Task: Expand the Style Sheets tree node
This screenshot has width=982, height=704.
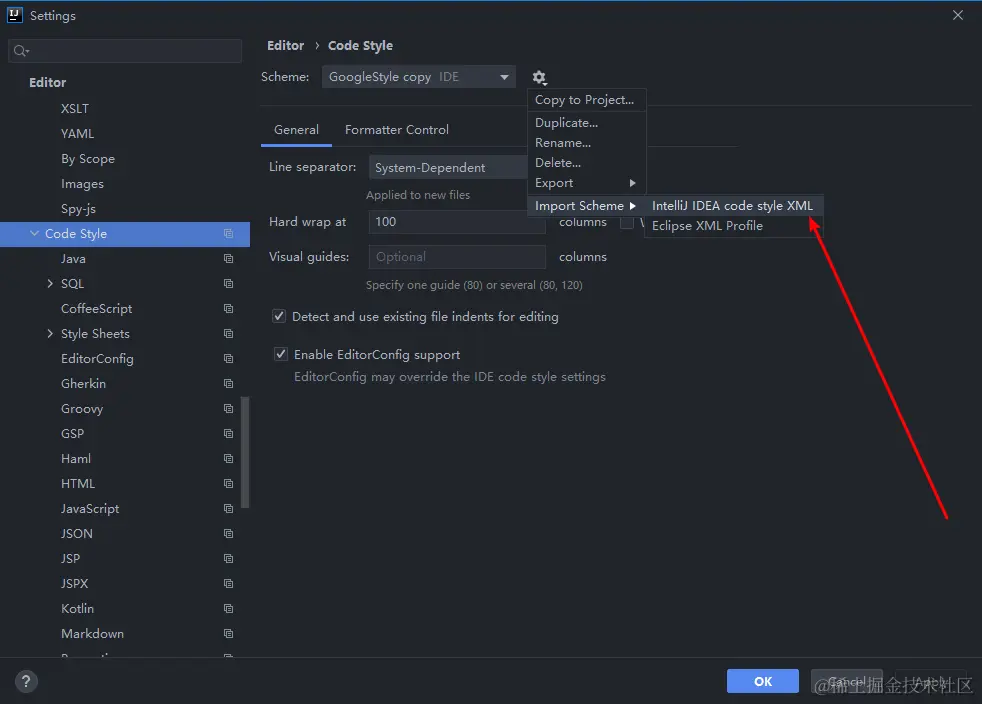Action: (50, 334)
